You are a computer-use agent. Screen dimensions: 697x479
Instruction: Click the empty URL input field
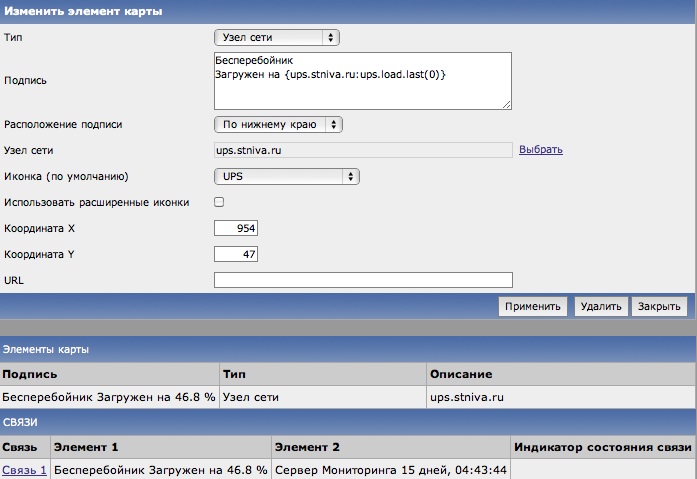(x=362, y=280)
